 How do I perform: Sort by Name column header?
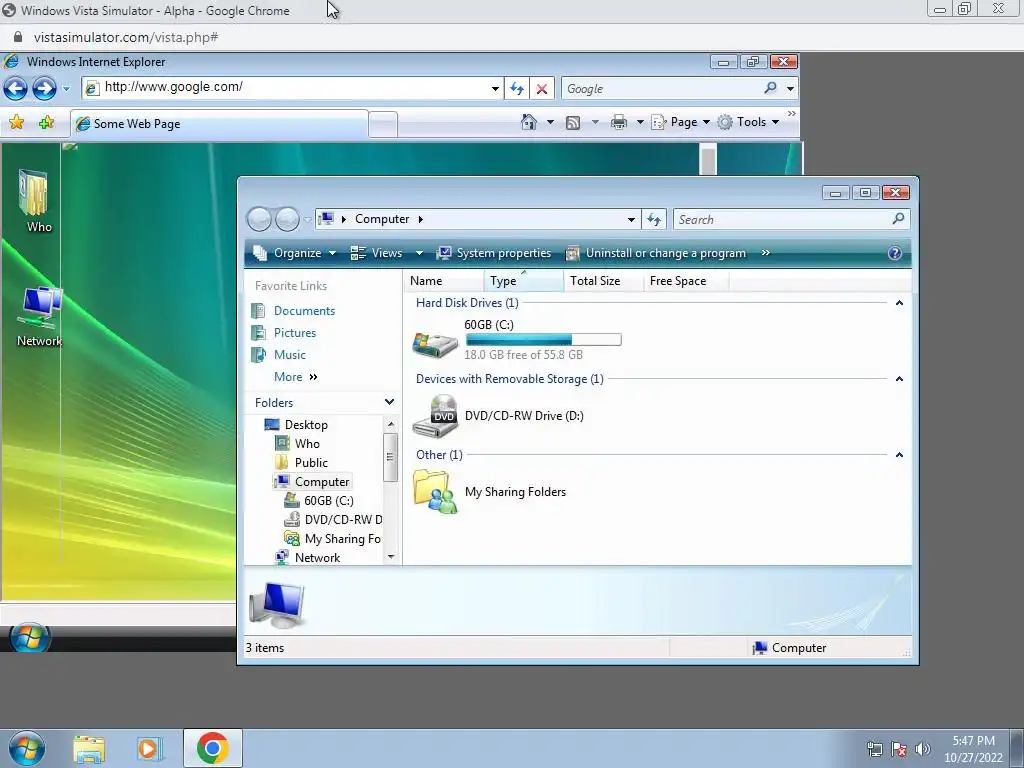(x=443, y=281)
